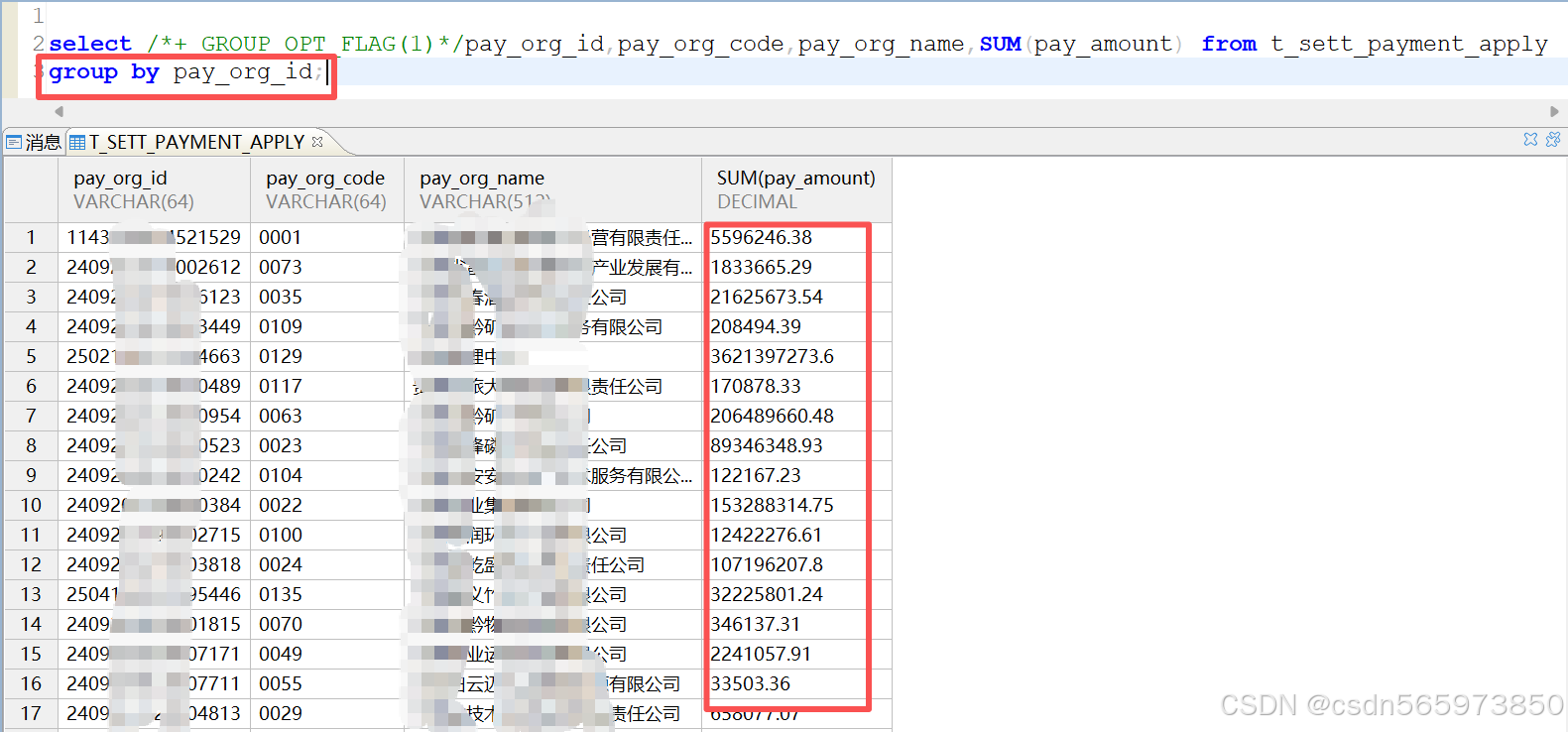Click the last icon right of the results tab bar
Image resolution: width=1568 pixels, height=732 pixels.
tap(1553, 140)
